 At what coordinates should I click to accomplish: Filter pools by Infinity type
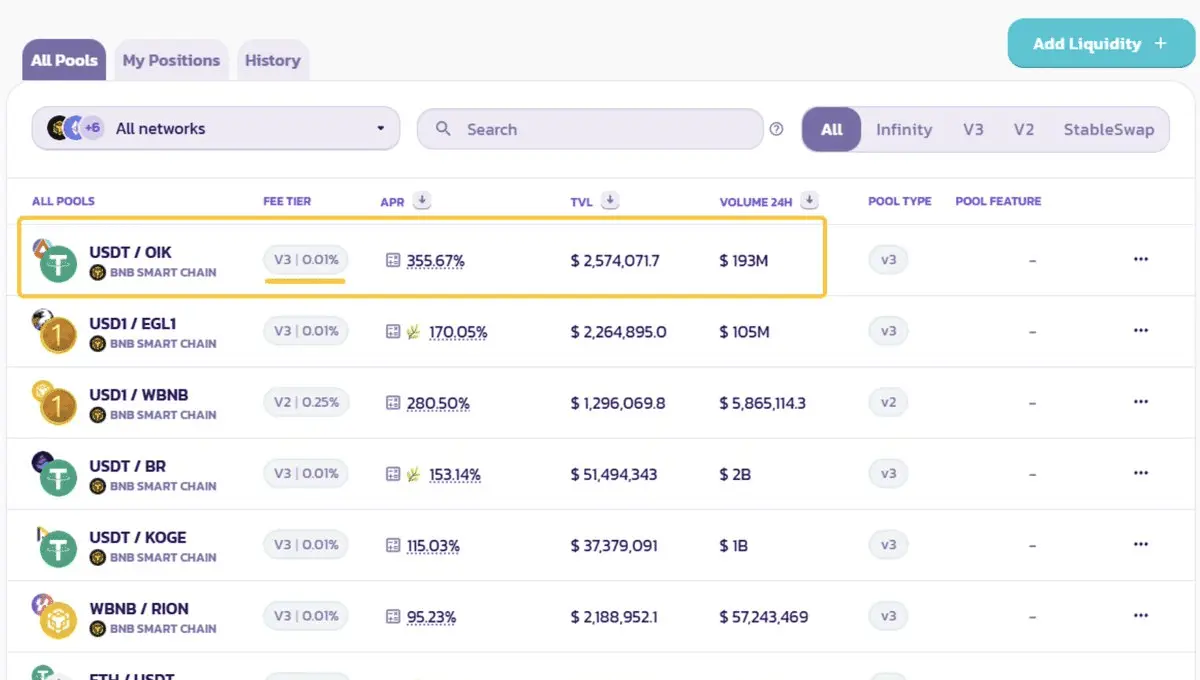pos(904,129)
